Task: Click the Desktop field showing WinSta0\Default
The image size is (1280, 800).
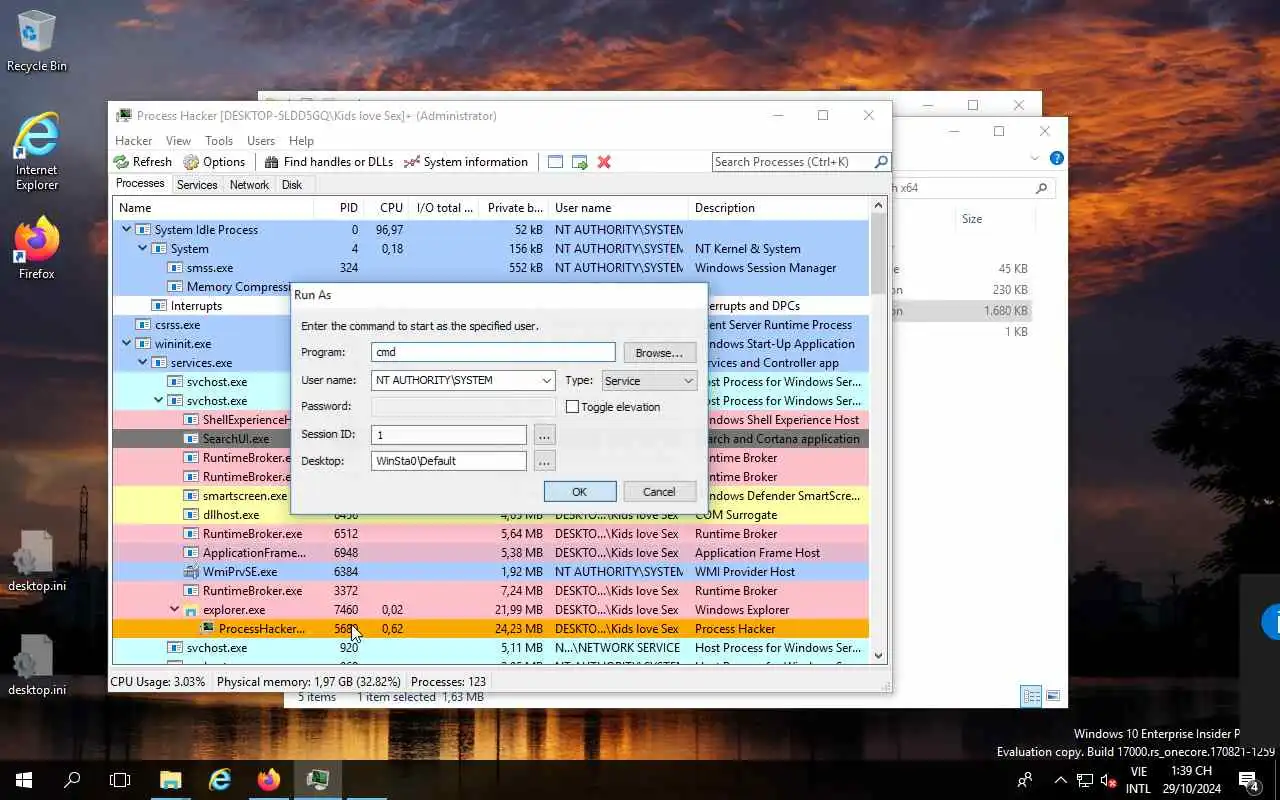Action: pos(449,461)
